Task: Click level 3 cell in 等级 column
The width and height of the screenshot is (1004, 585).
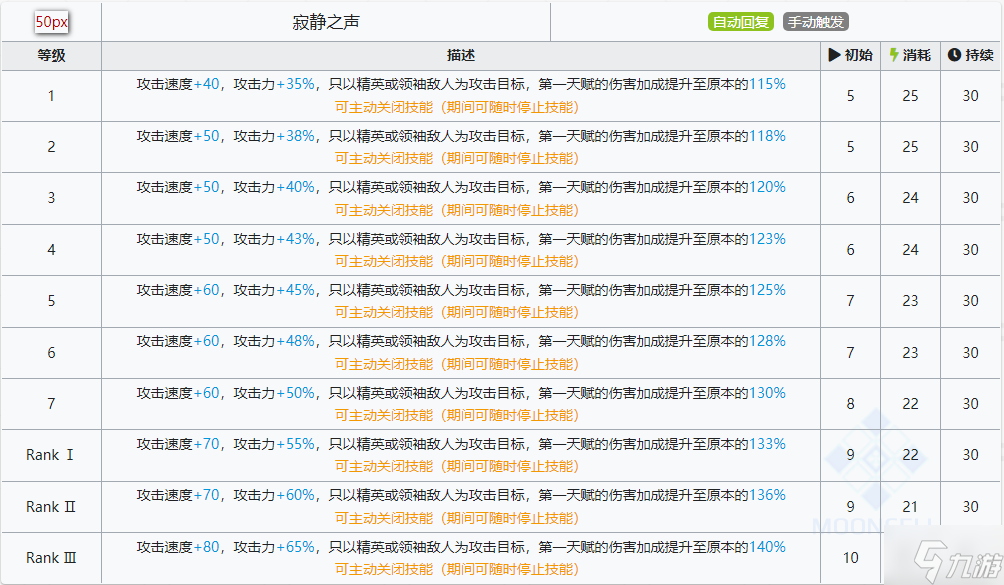Action: click(51, 198)
